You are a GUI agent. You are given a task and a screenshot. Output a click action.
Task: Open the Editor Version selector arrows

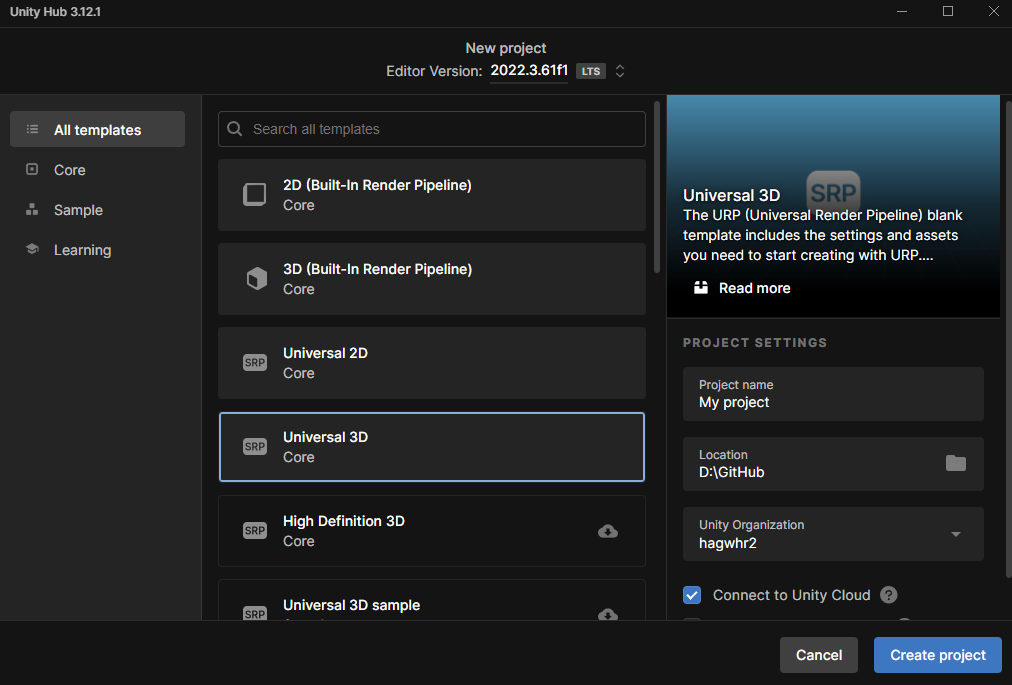click(x=620, y=71)
